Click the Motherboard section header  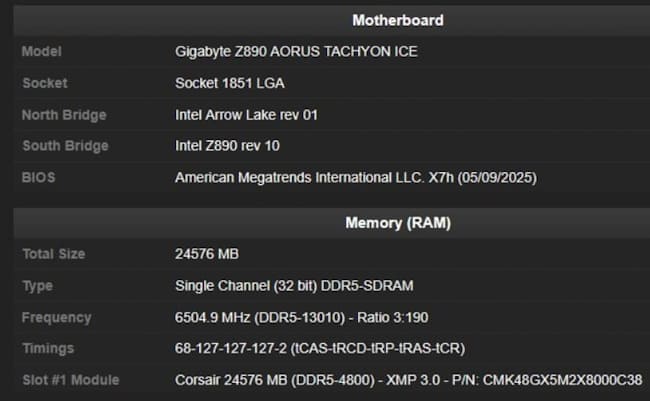click(397, 20)
